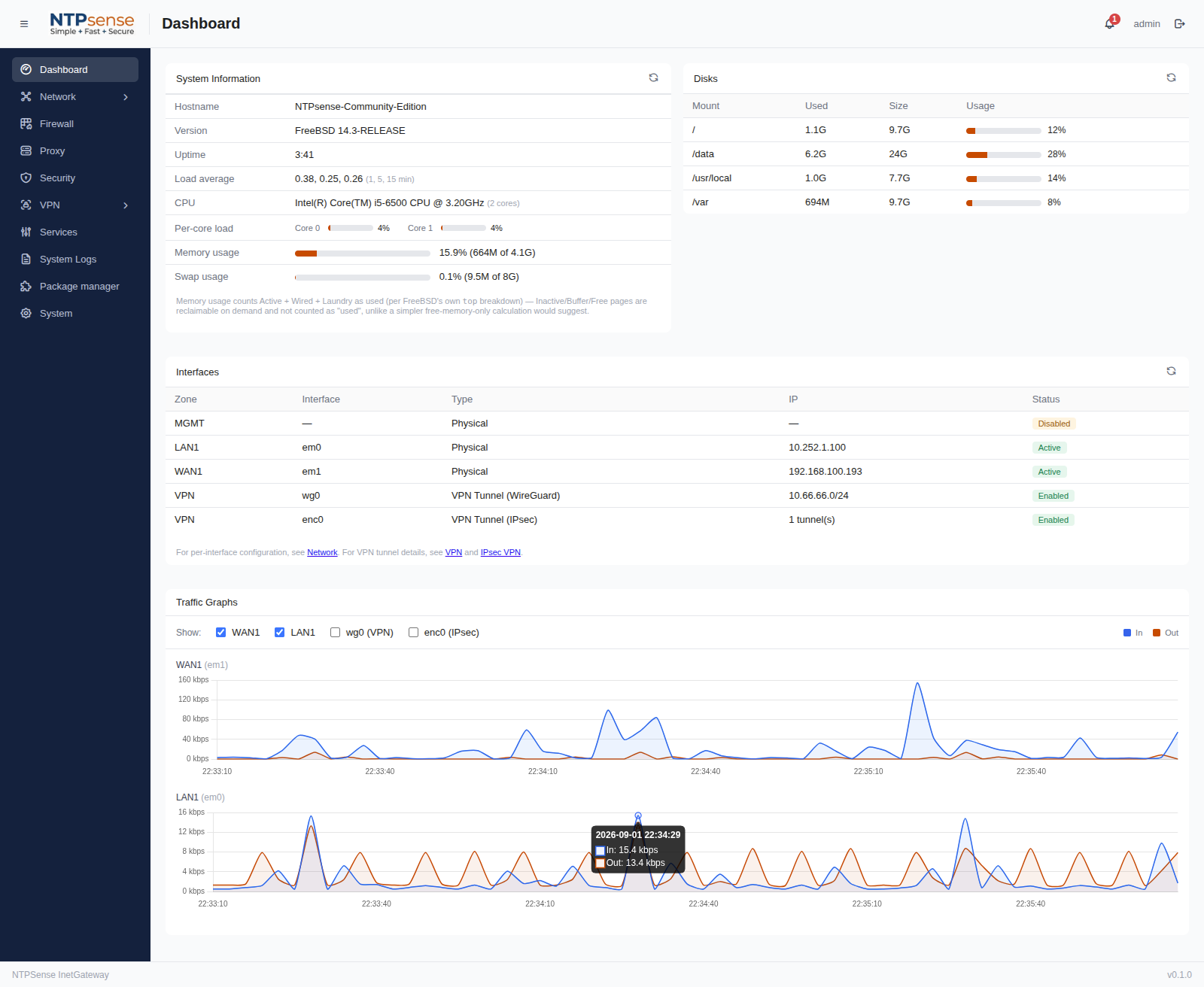The height and width of the screenshot is (987, 1204).
Task: Click the admin username
Action: pos(1147,24)
